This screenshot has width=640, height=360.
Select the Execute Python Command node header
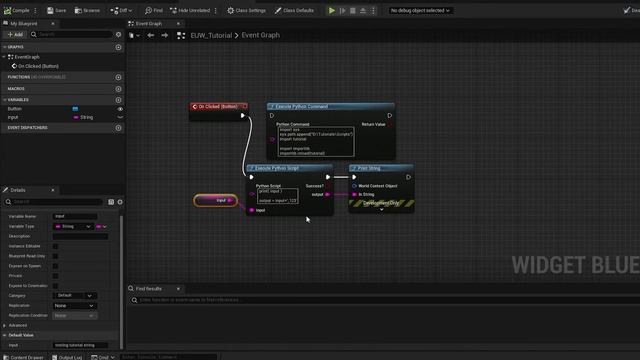[331, 107]
